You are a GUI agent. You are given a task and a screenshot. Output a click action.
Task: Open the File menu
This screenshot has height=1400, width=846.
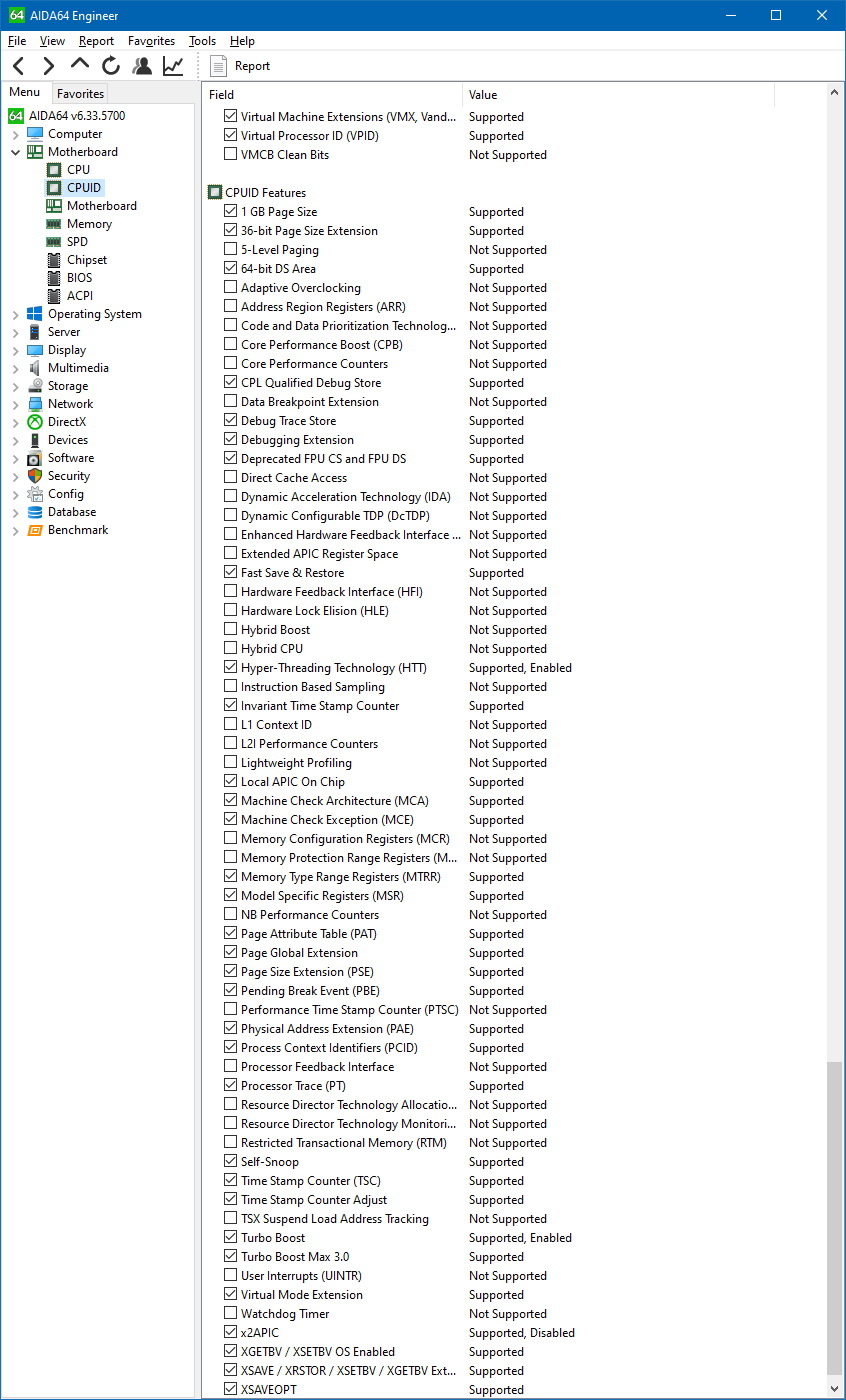click(x=17, y=41)
